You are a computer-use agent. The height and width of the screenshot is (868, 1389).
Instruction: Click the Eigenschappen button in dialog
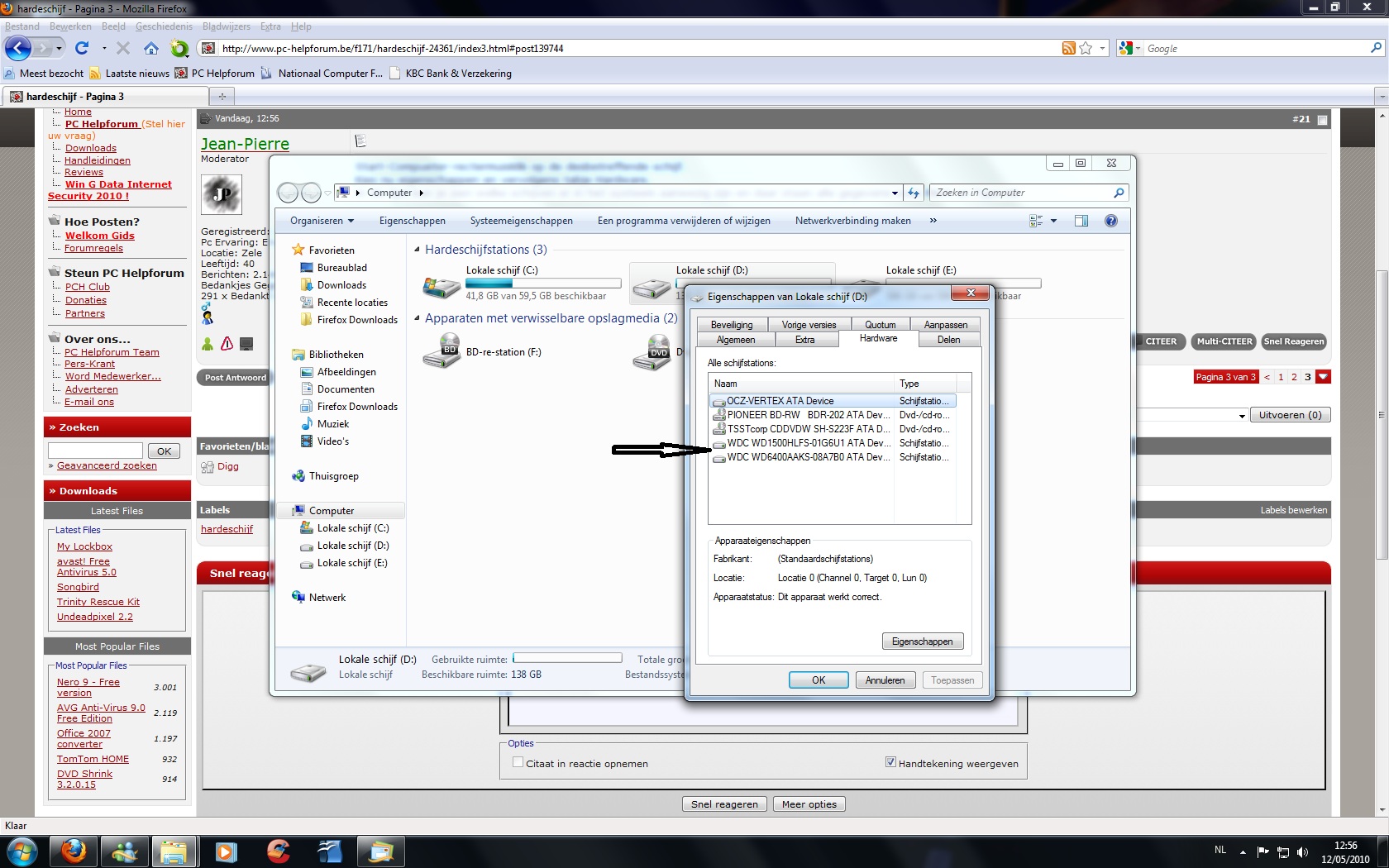point(922,641)
